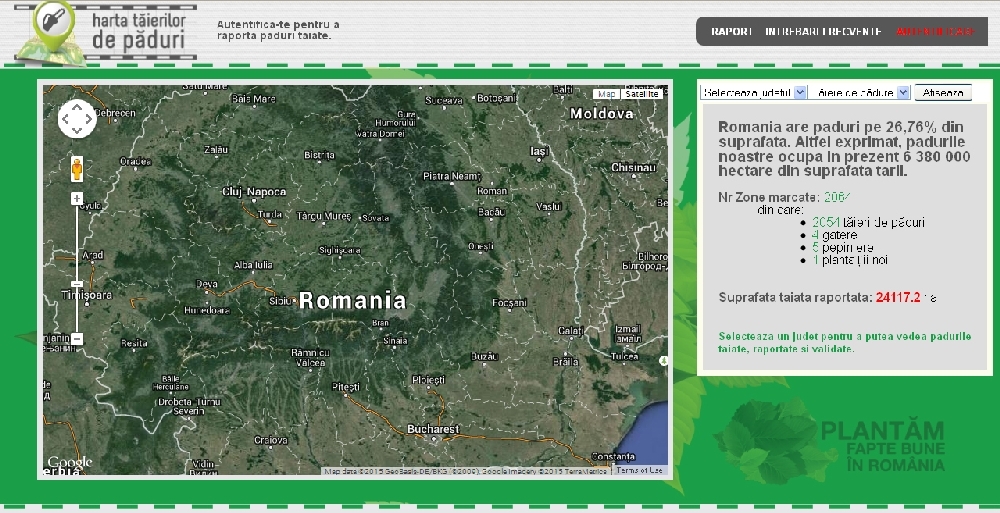Pan the map left with arrow control
The height and width of the screenshot is (513, 1000).
(x=65, y=119)
